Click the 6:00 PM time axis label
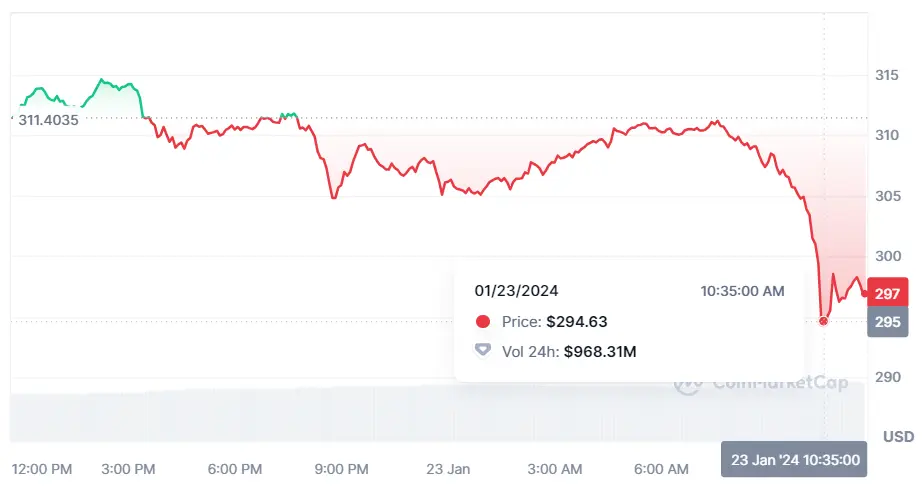The width and height of the screenshot is (924, 495). pyautogui.click(x=235, y=469)
